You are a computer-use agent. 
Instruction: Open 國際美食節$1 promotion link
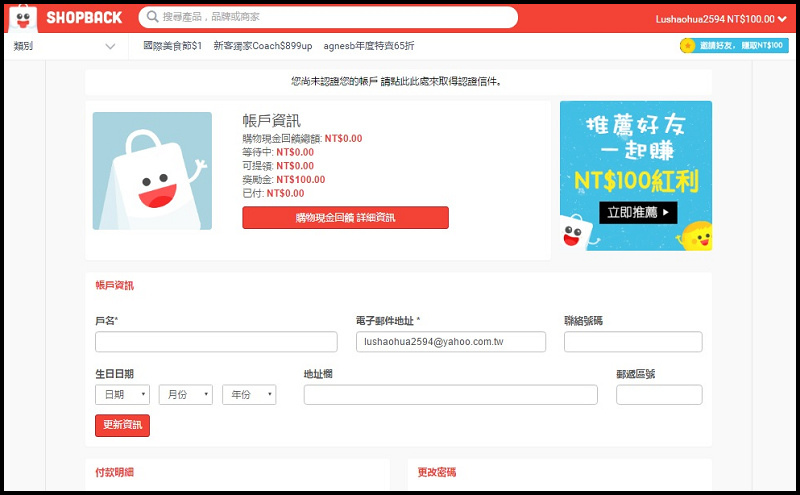point(172,46)
